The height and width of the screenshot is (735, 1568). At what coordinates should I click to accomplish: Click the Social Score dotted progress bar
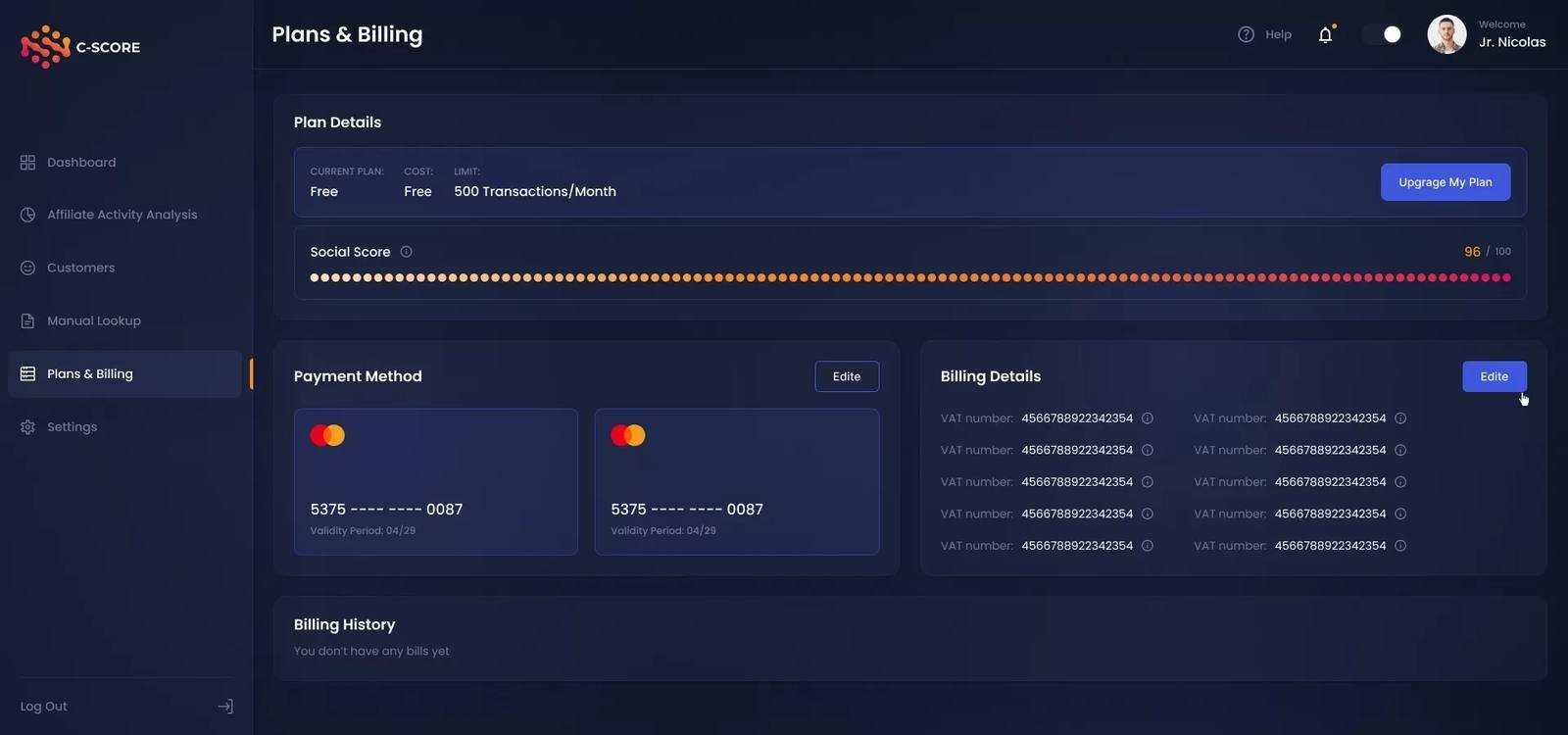tap(910, 278)
